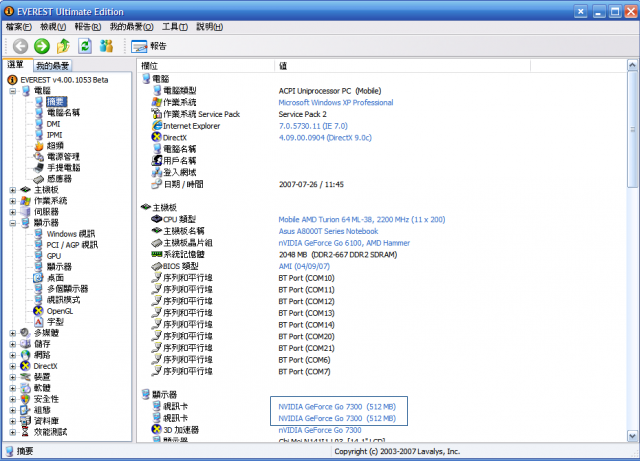Expand the 伺服器 tree node
The width and height of the screenshot is (640, 461).
coord(13,212)
